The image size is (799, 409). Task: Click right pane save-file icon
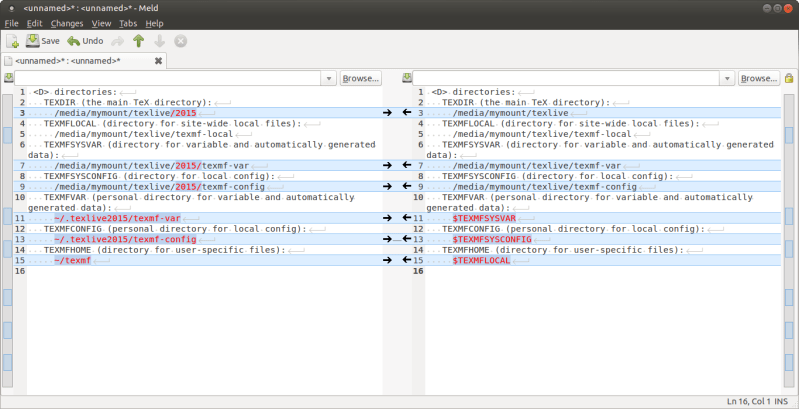pos(407,77)
